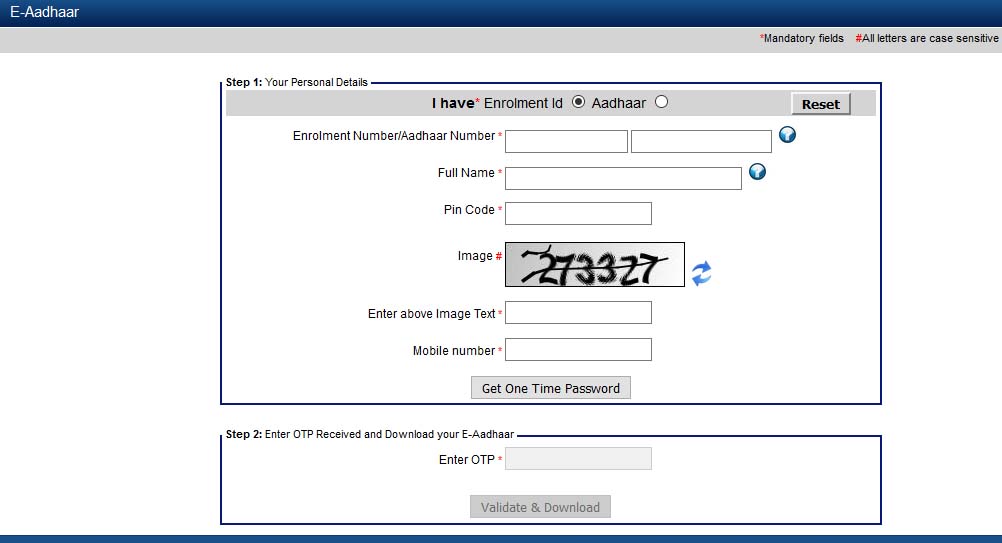Click the 'Mandatory fields' note
The image size is (1002, 543).
(x=802, y=38)
